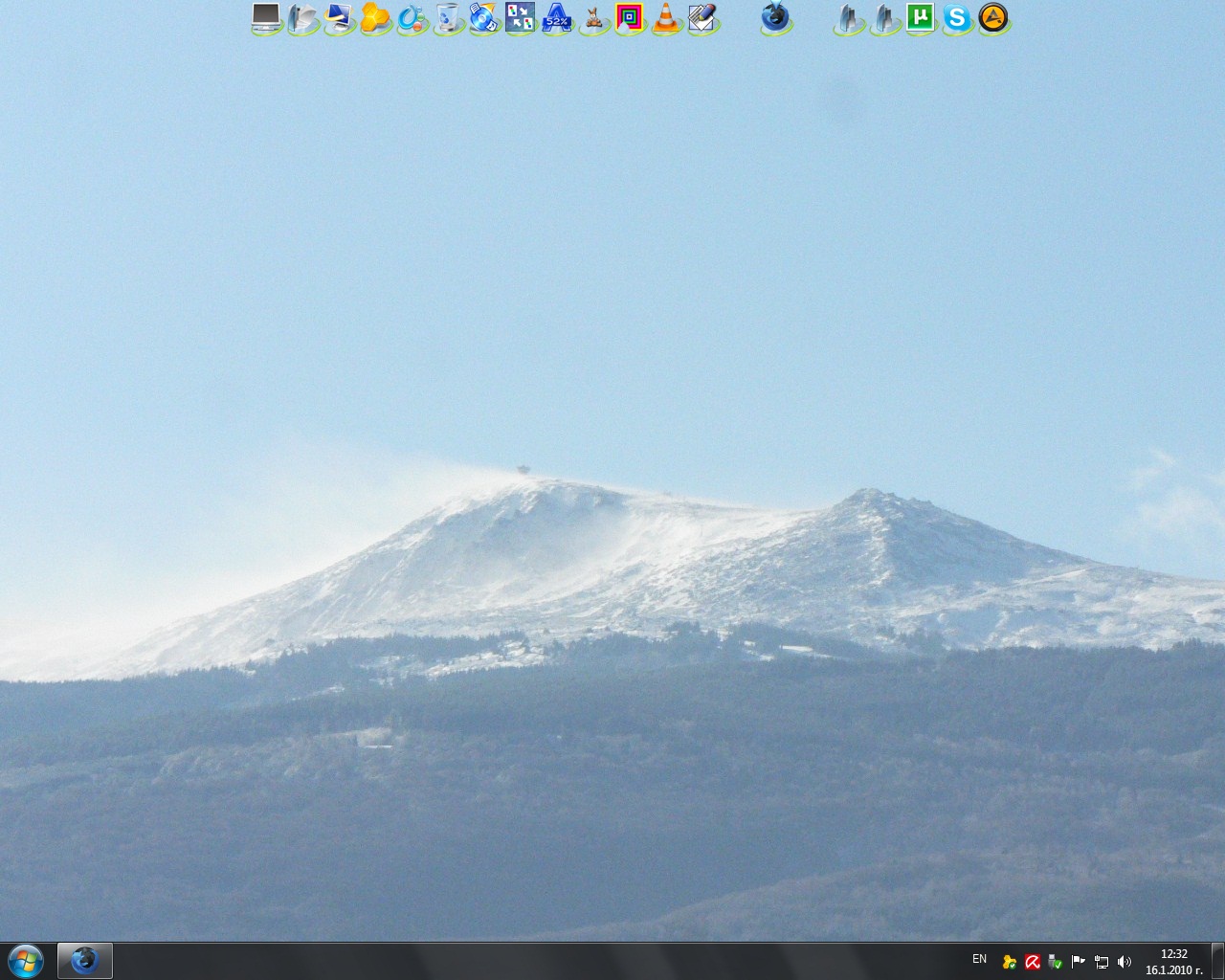Open the Action Center flag icon
The width and height of the screenshot is (1225, 980).
(1079, 962)
